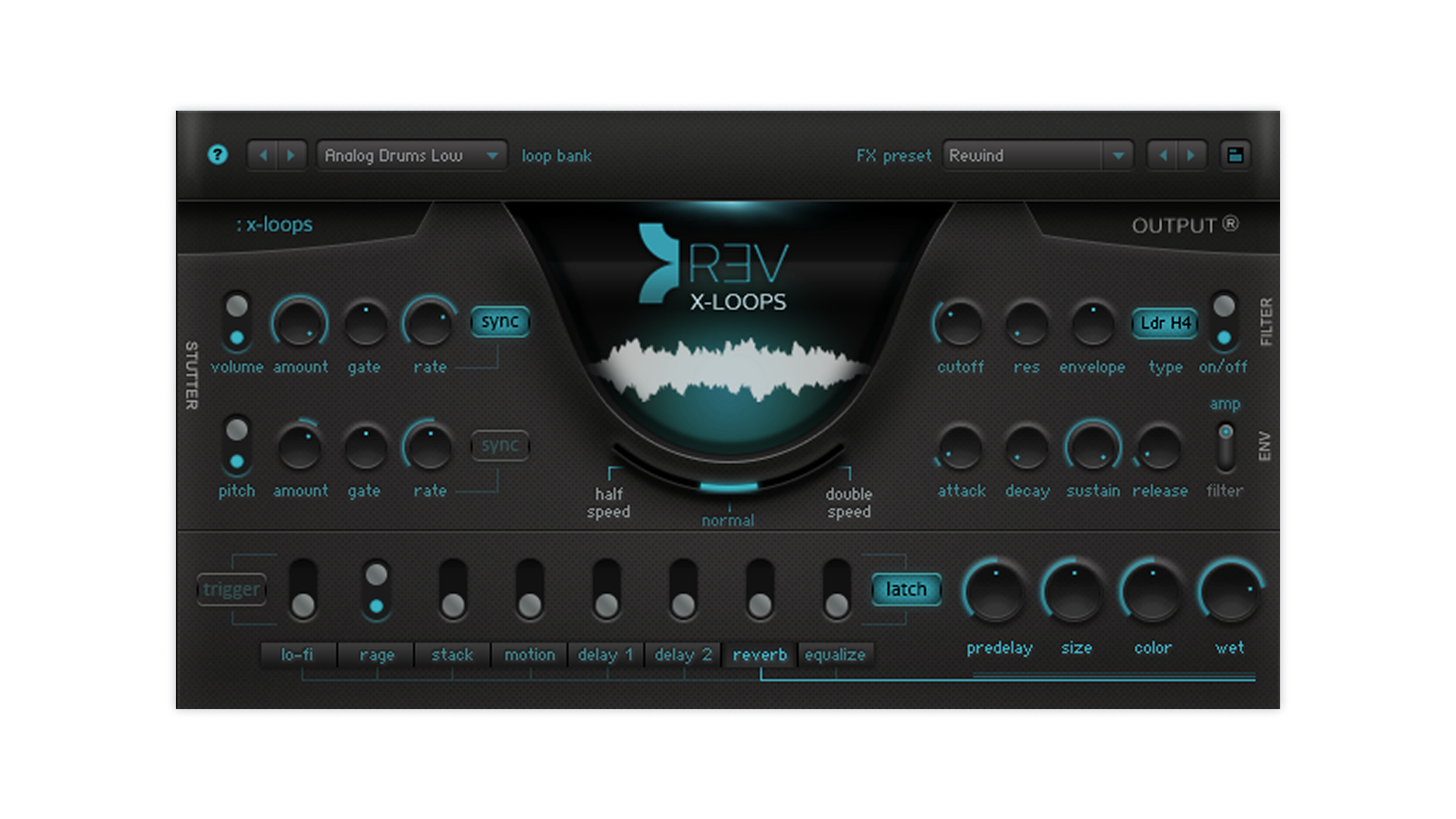Click the reverb wet knob
The width and height of the screenshot is (1456, 819).
(1230, 592)
